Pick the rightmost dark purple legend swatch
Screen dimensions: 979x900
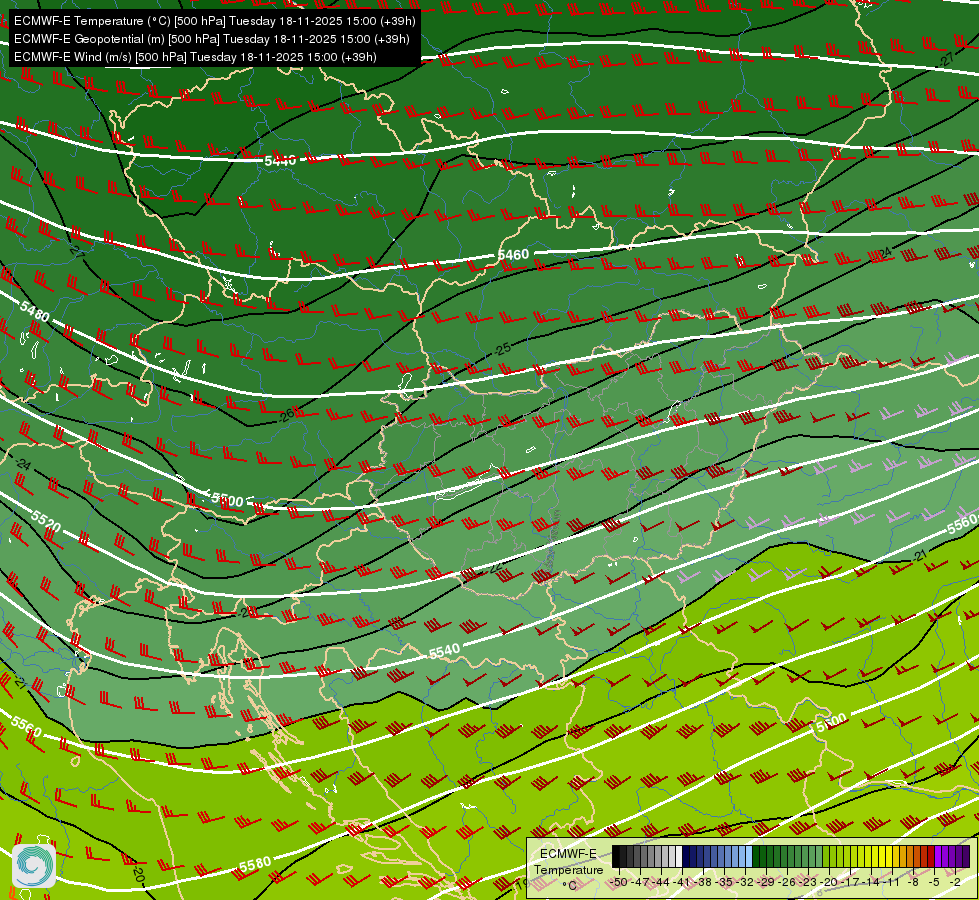click(967, 856)
